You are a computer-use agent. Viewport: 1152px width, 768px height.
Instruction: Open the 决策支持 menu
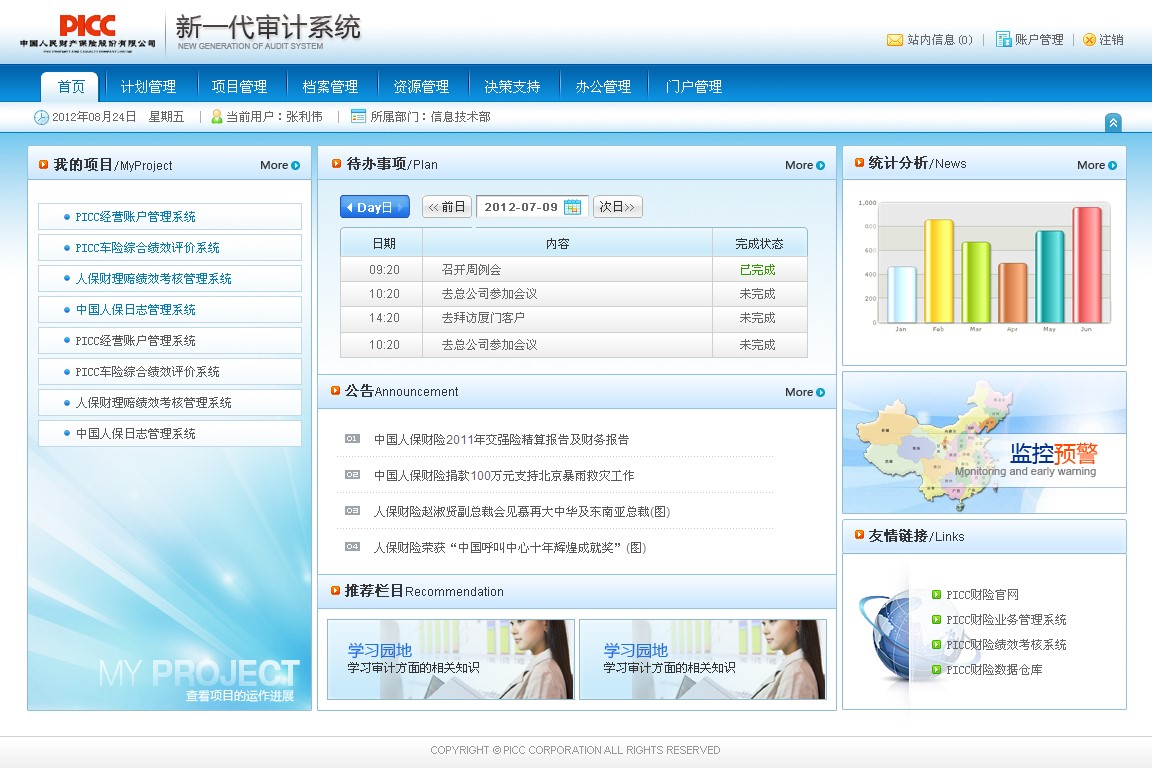click(x=513, y=87)
